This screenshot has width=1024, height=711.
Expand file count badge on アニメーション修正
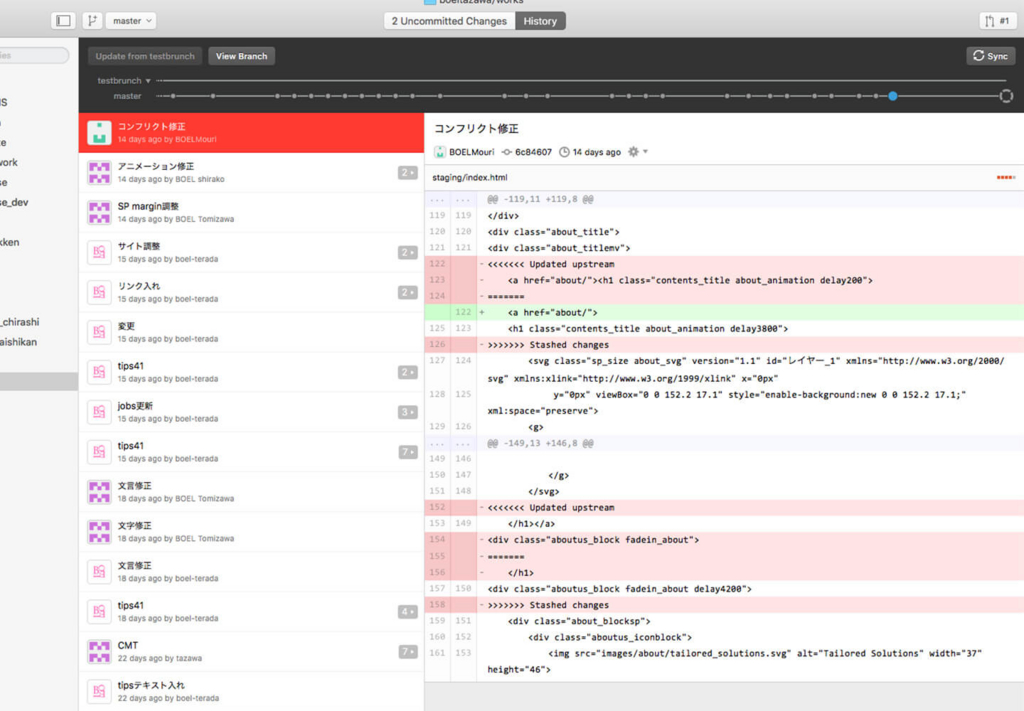click(x=408, y=172)
